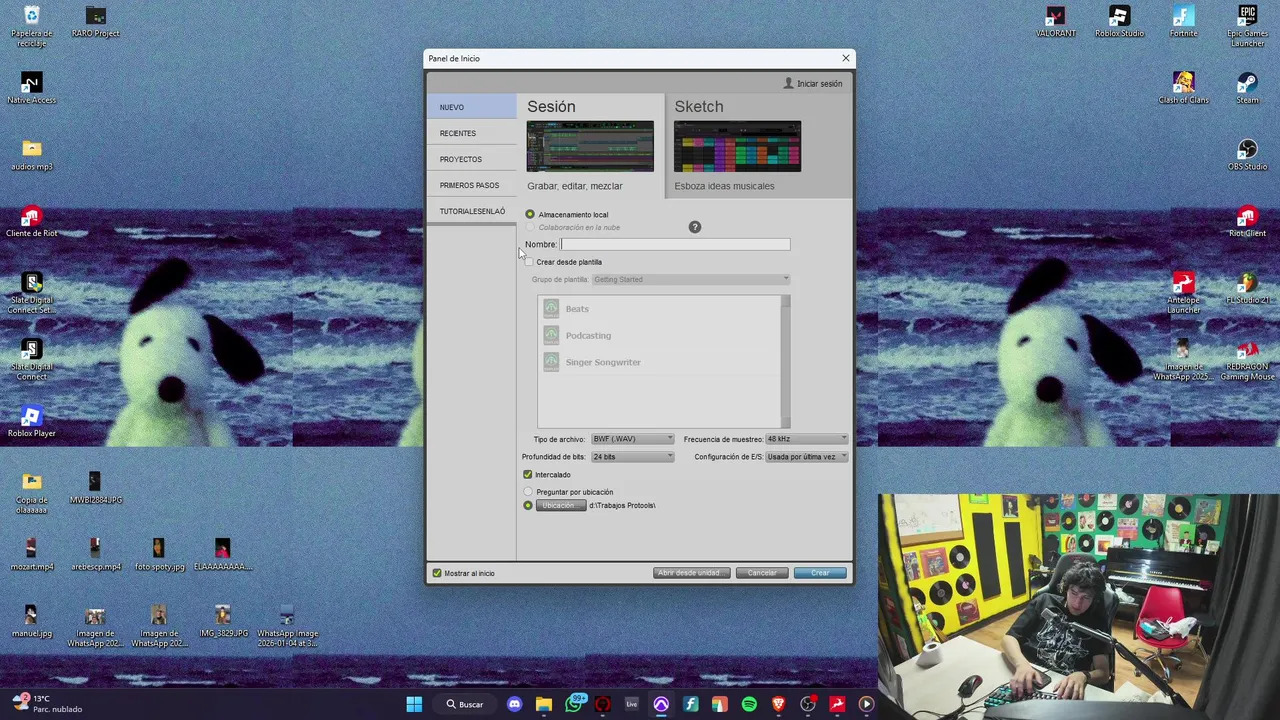Enable the Crear desde plantilla checkbox
The height and width of the screenshot is (720, 1280).
[x=529, y=262]
